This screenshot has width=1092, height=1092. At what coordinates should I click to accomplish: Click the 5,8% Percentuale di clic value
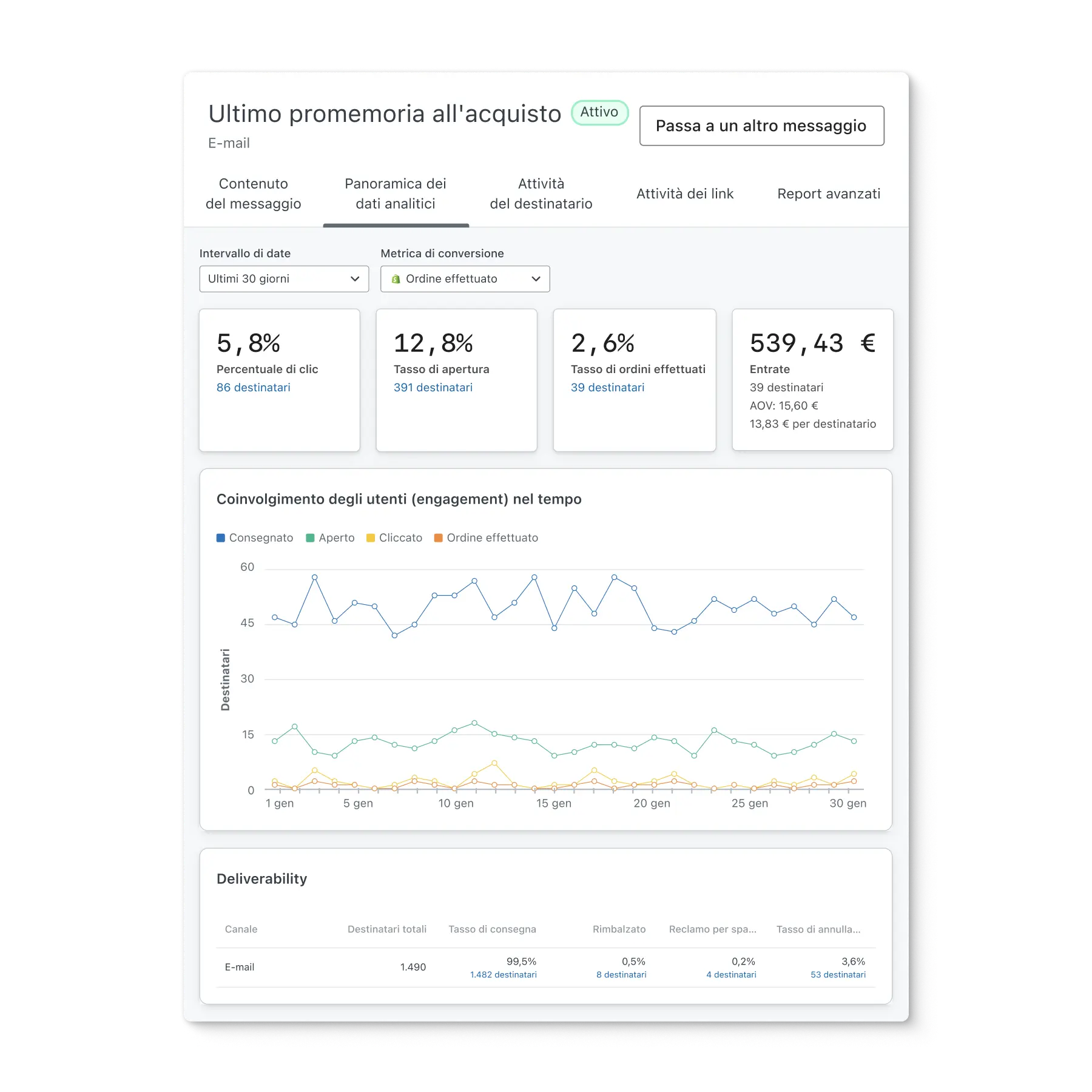[248, 343]
